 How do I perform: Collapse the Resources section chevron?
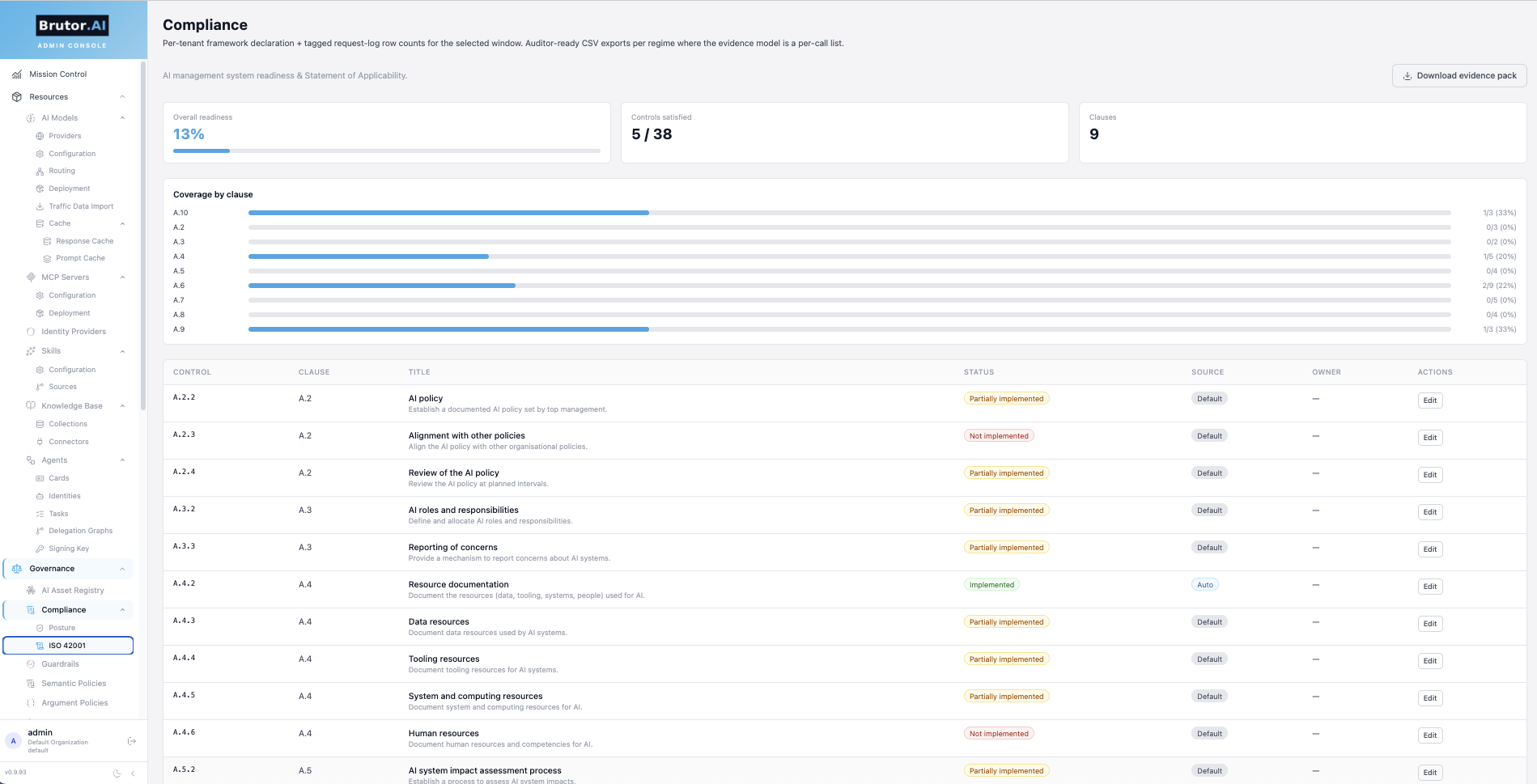click(x=122, y=97)
